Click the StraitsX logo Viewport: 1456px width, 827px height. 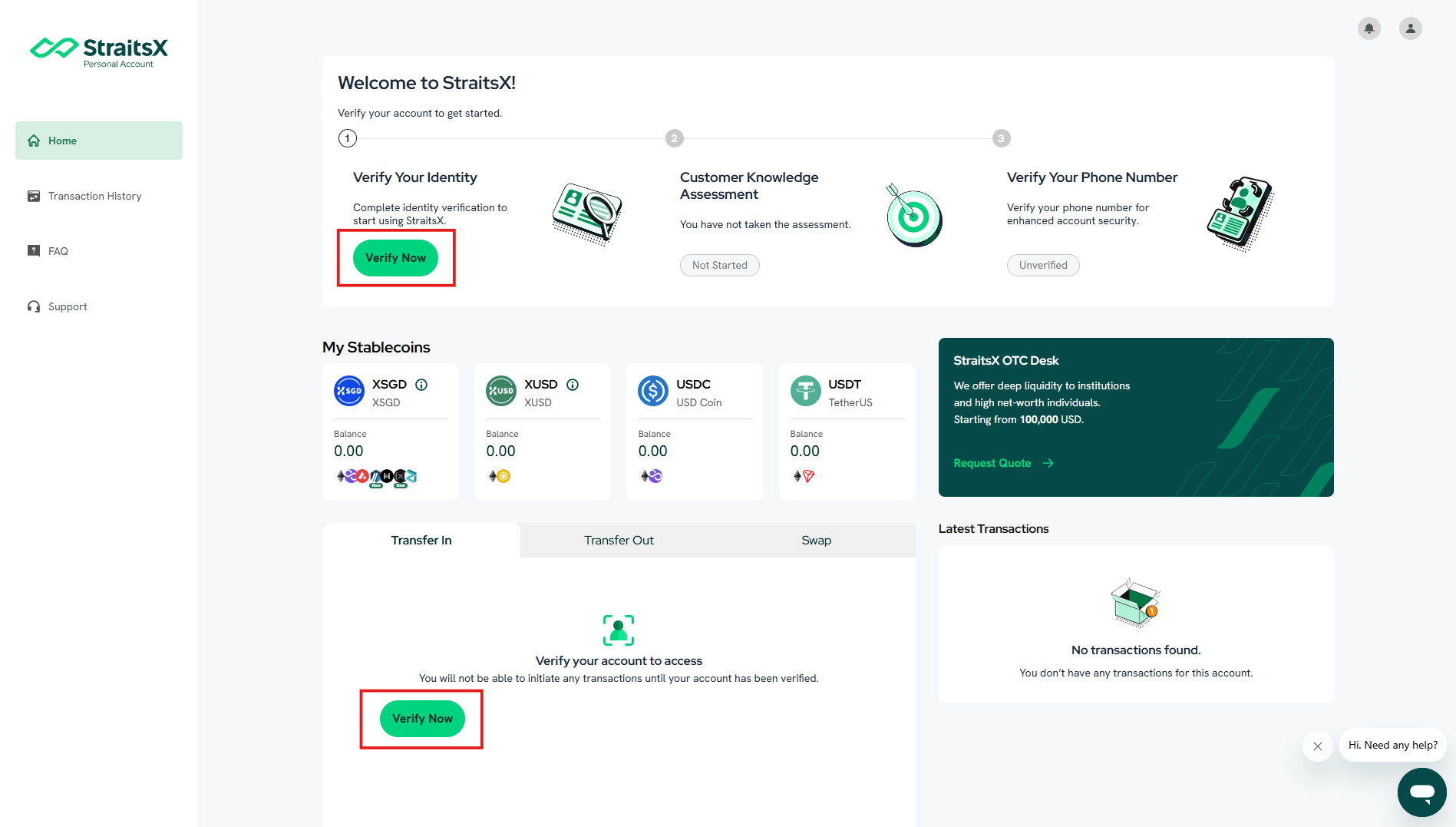point(98,52)
